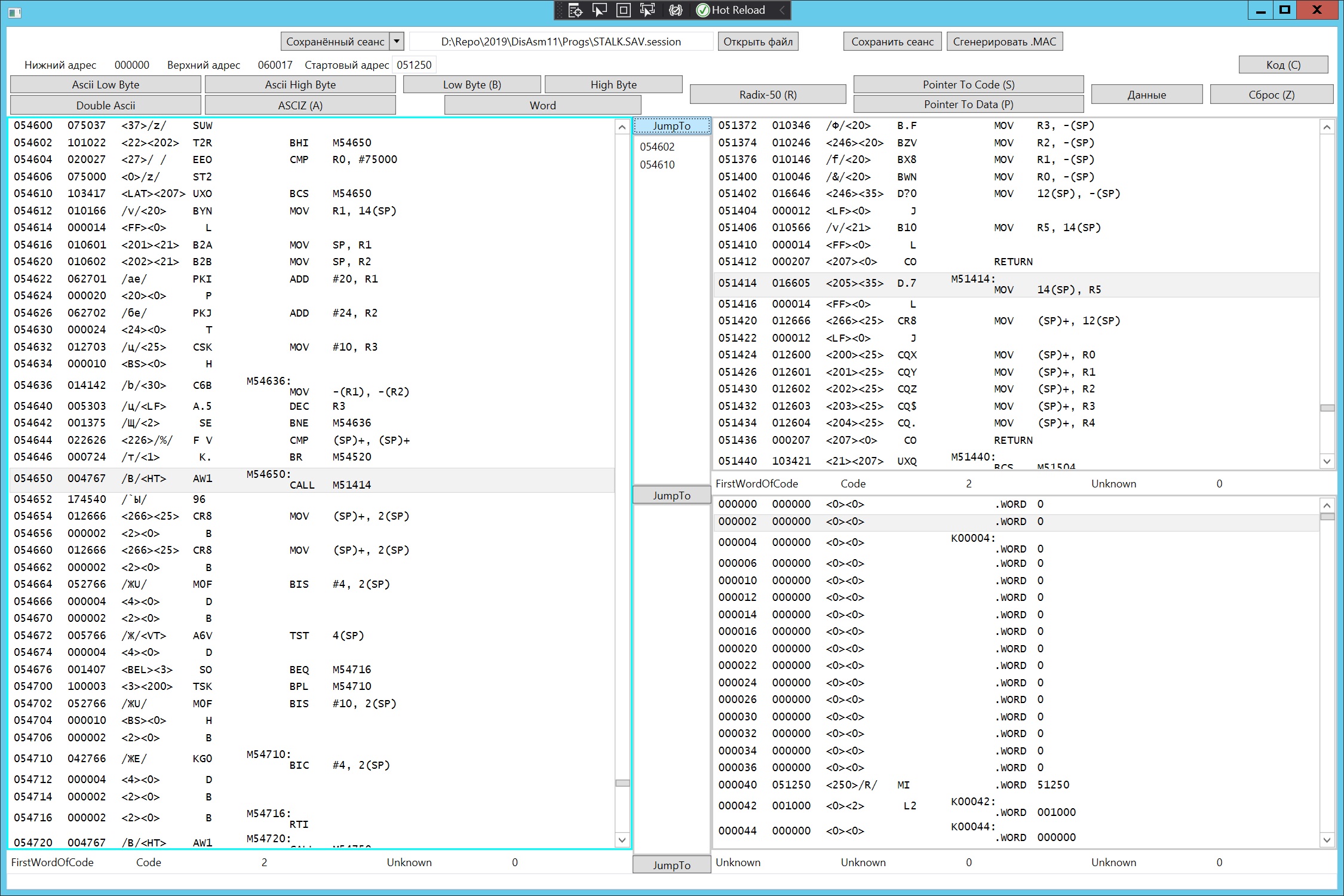Click the Сохранённый сеанс button
The height and width of the screenshot is (896, 1344).
(335, 41)
